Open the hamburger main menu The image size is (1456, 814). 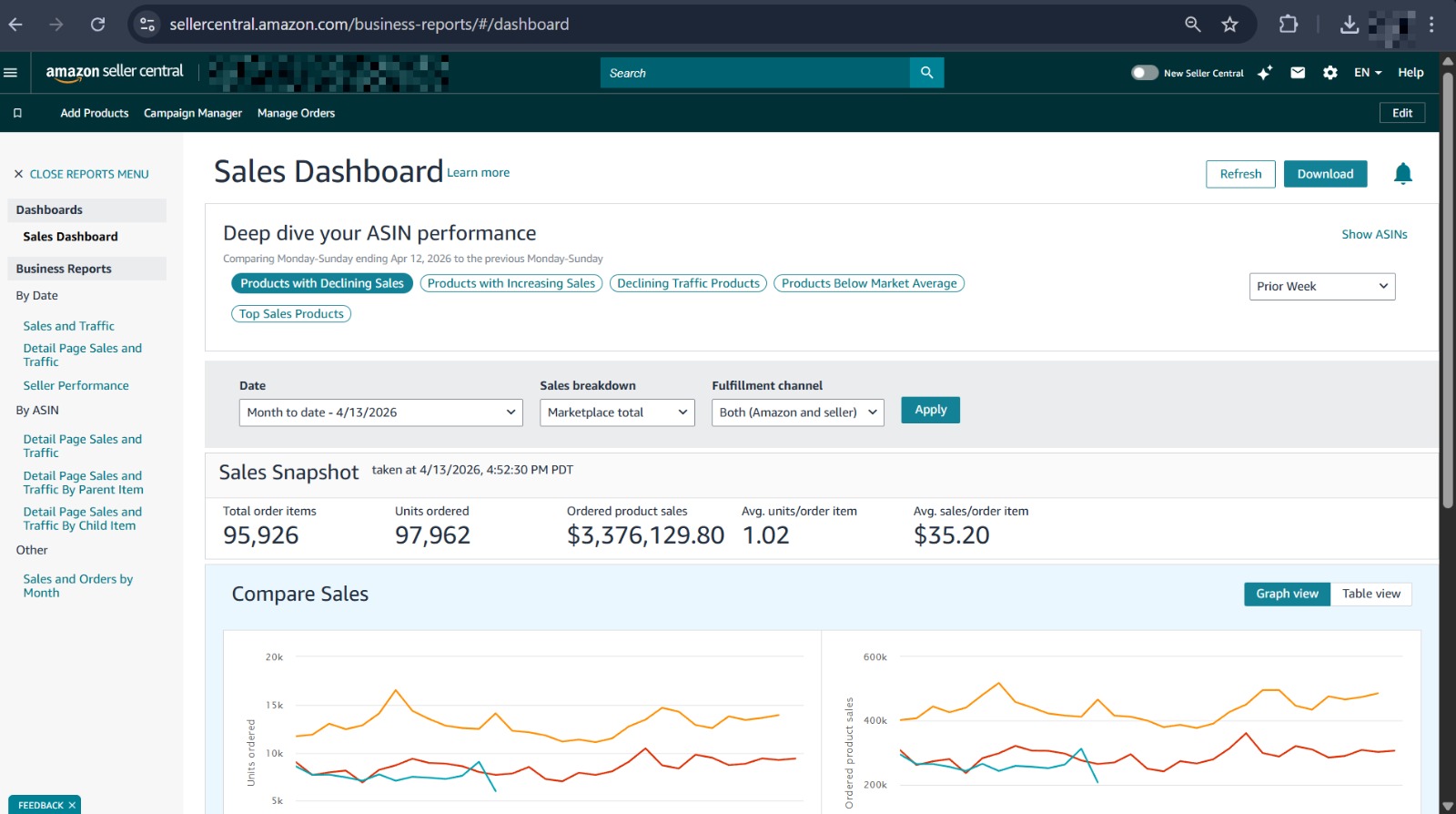point(11,73)
